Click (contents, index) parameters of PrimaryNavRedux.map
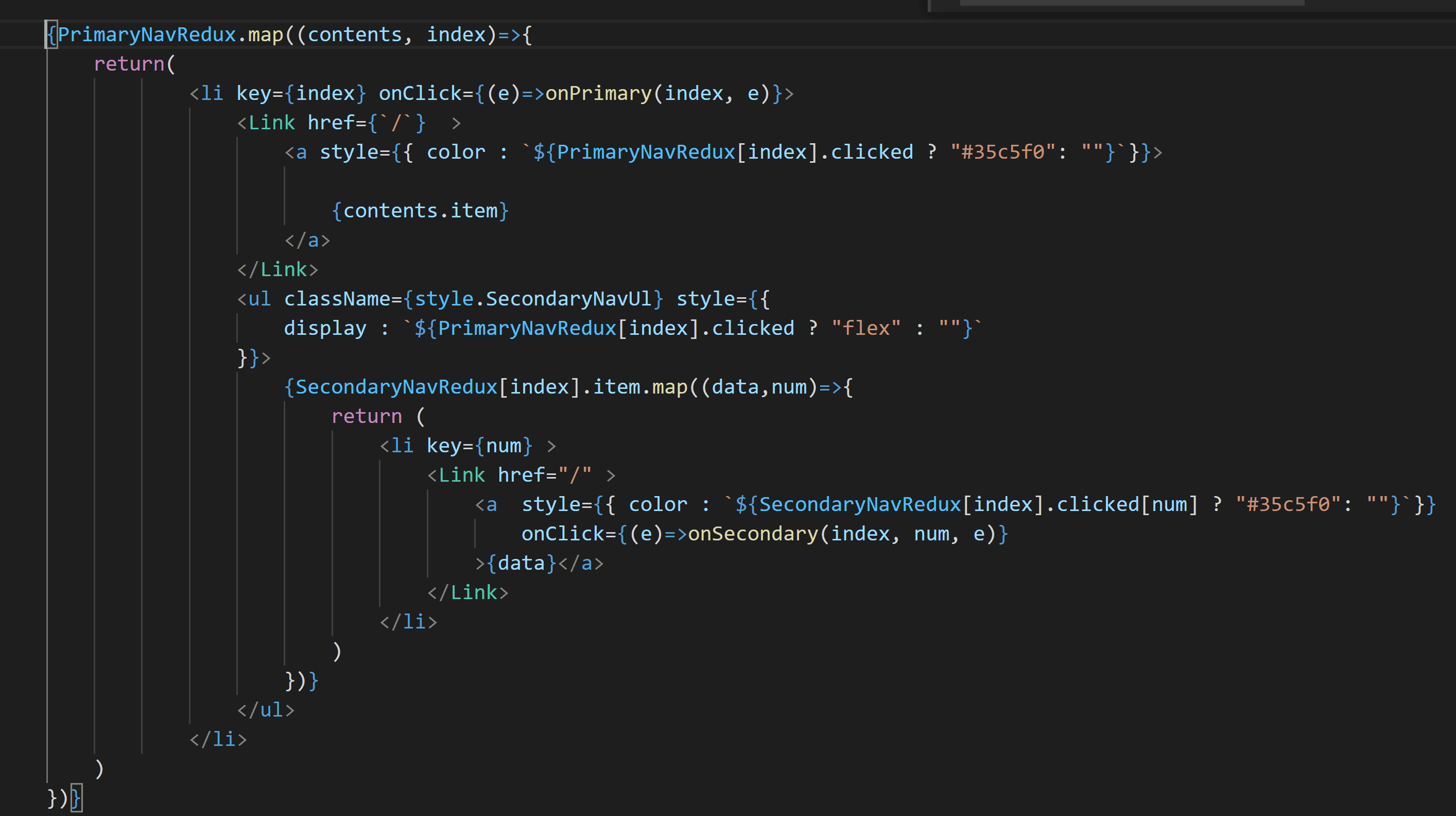The height and width of the screenshot is (816, 1456). [x=396, y=35]
